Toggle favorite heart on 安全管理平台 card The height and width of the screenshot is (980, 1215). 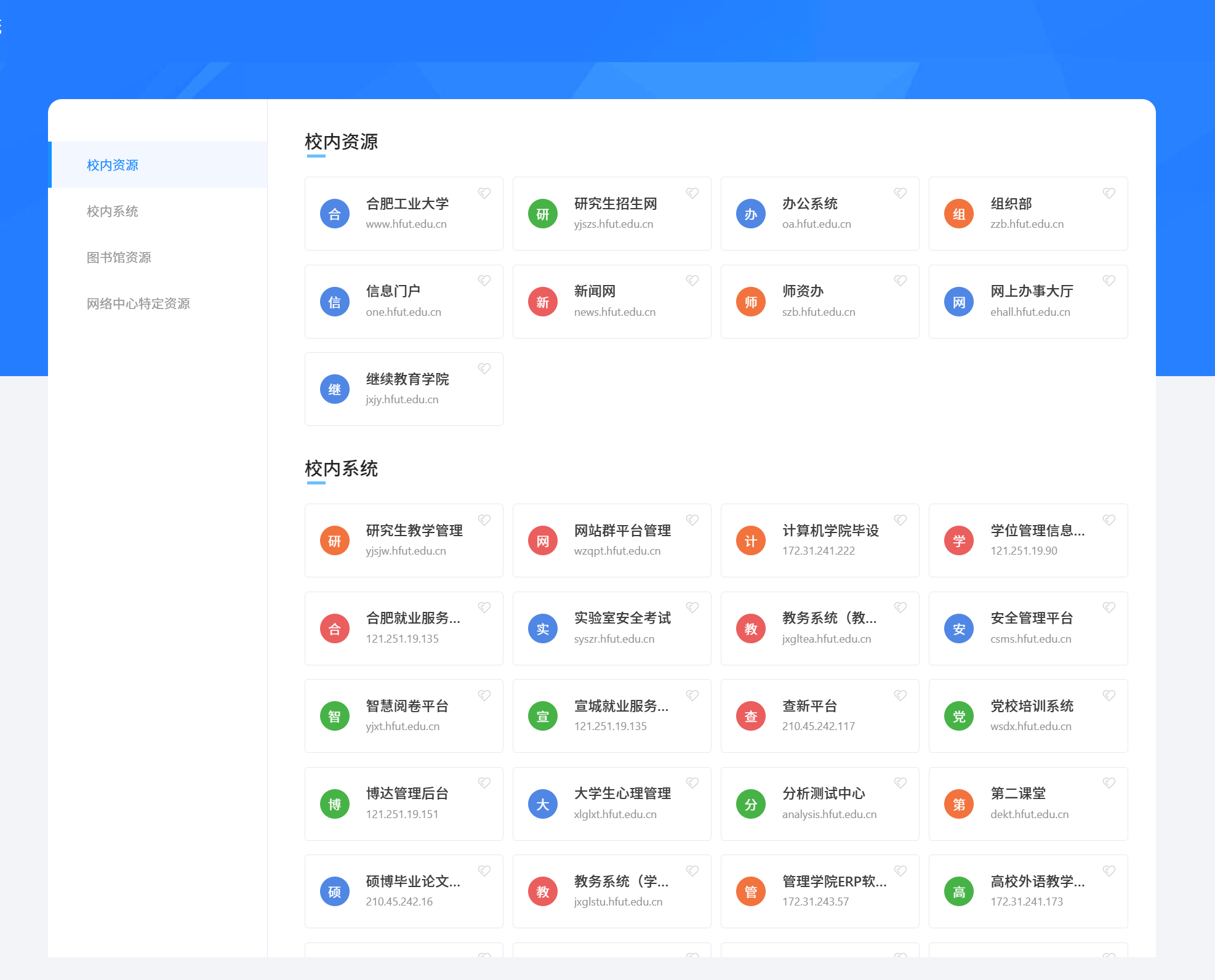tap(1109, 608)
